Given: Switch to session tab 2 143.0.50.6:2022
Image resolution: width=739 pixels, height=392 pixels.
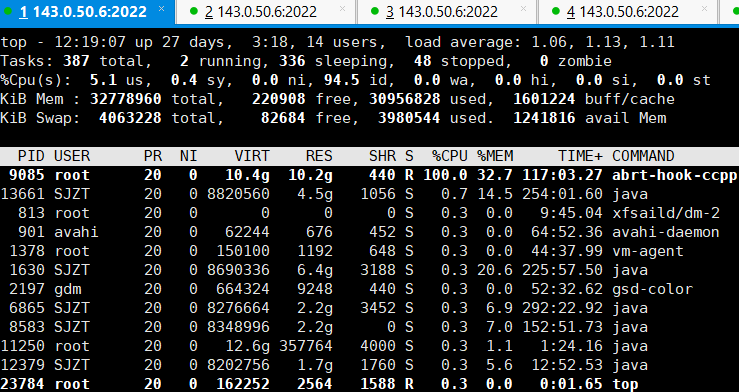Looking at the screenshot, I should tap(266, 12).
